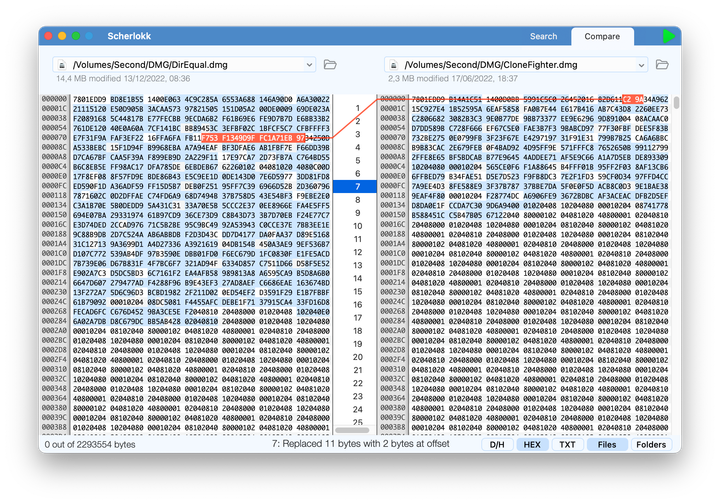Expand the DirEqual.dmg path dropdown
The image size is (720, 504).
pyautogui.click(x=309, y=65)
